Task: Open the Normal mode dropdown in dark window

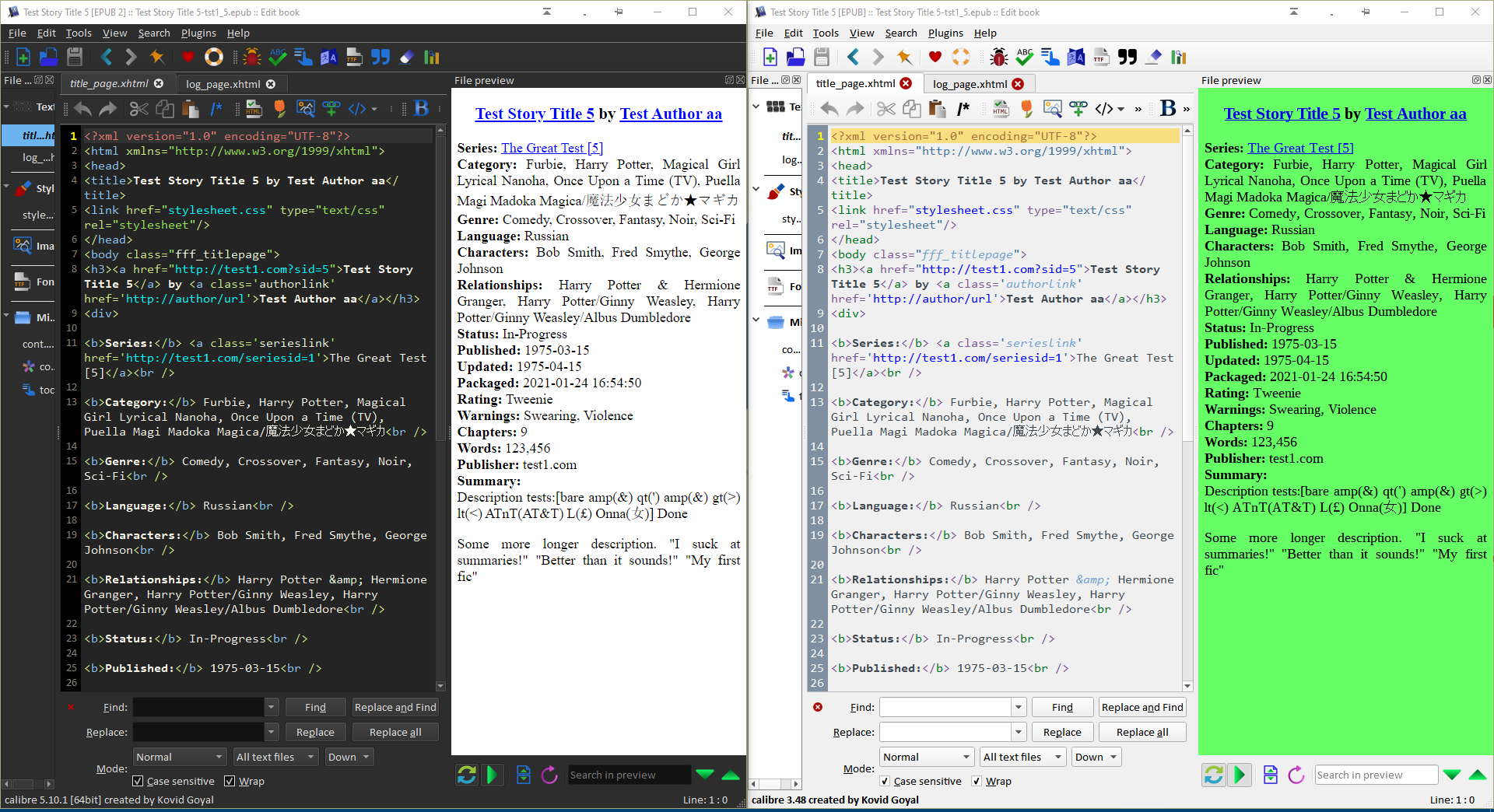Action: pyautogui.click(x=180, y=757)
